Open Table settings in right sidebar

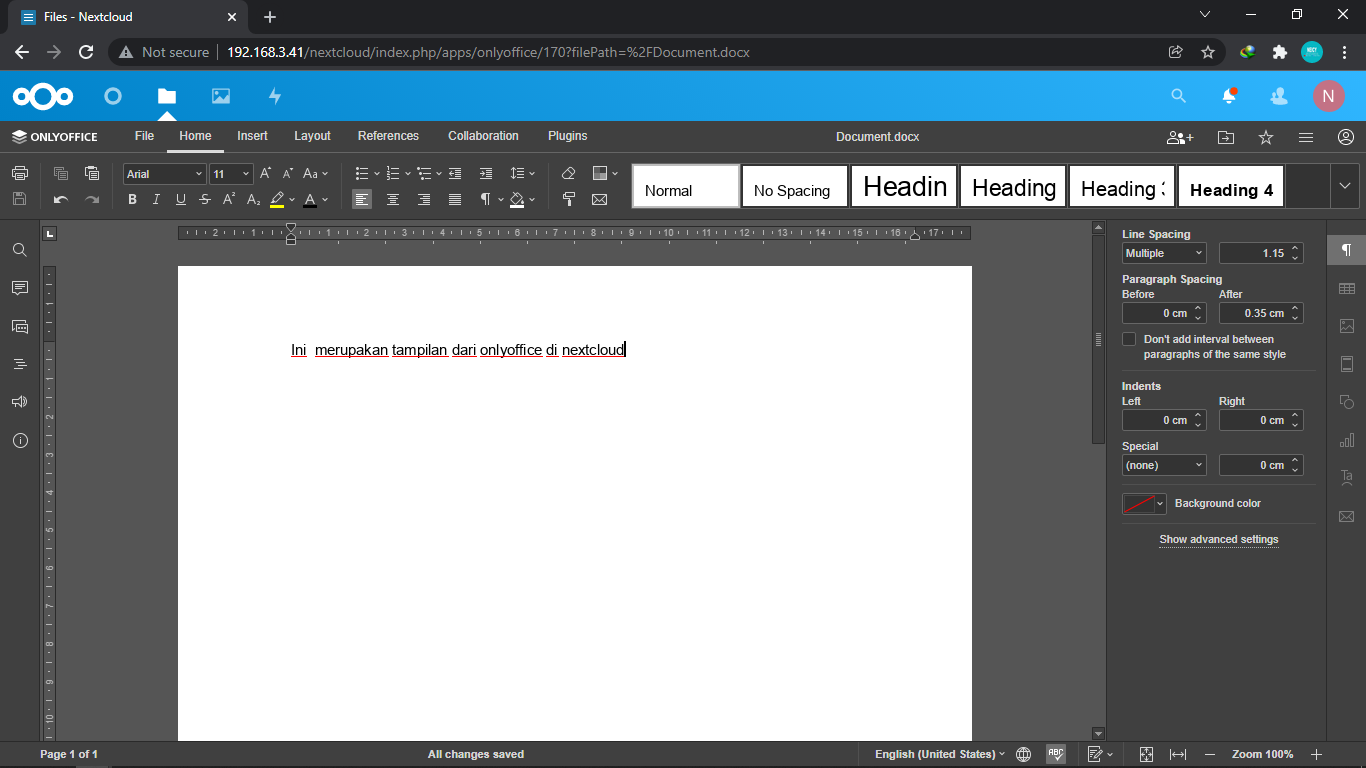click(x=1346, y=288)
